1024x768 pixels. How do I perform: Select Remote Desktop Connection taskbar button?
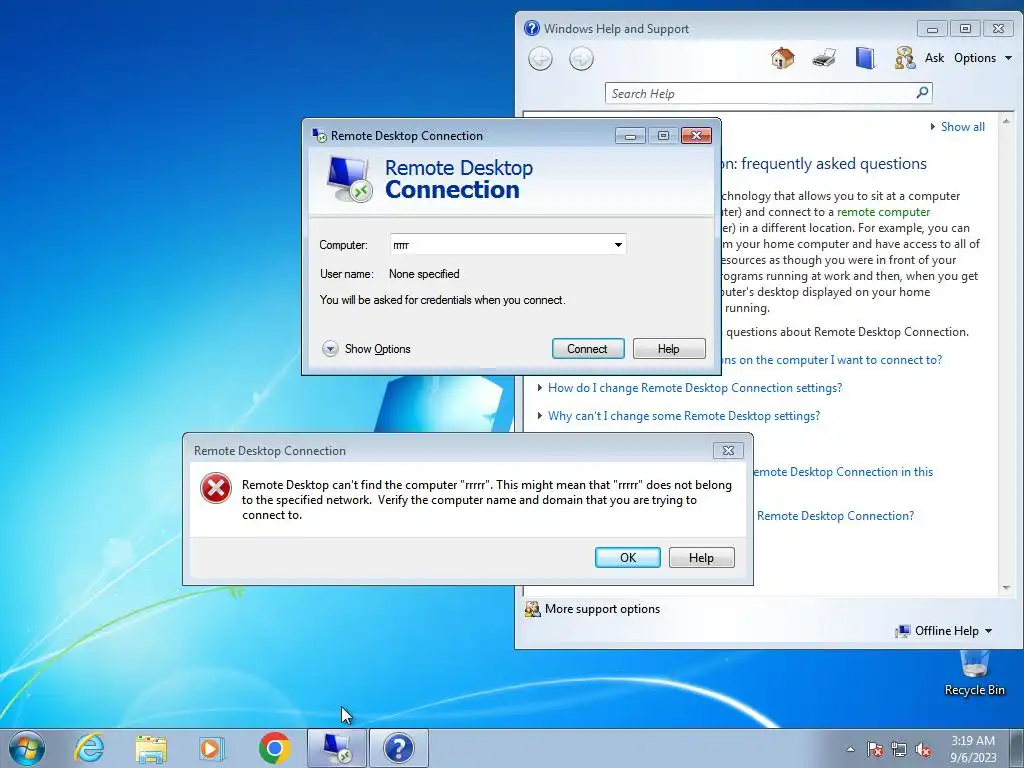coord(337,748)
